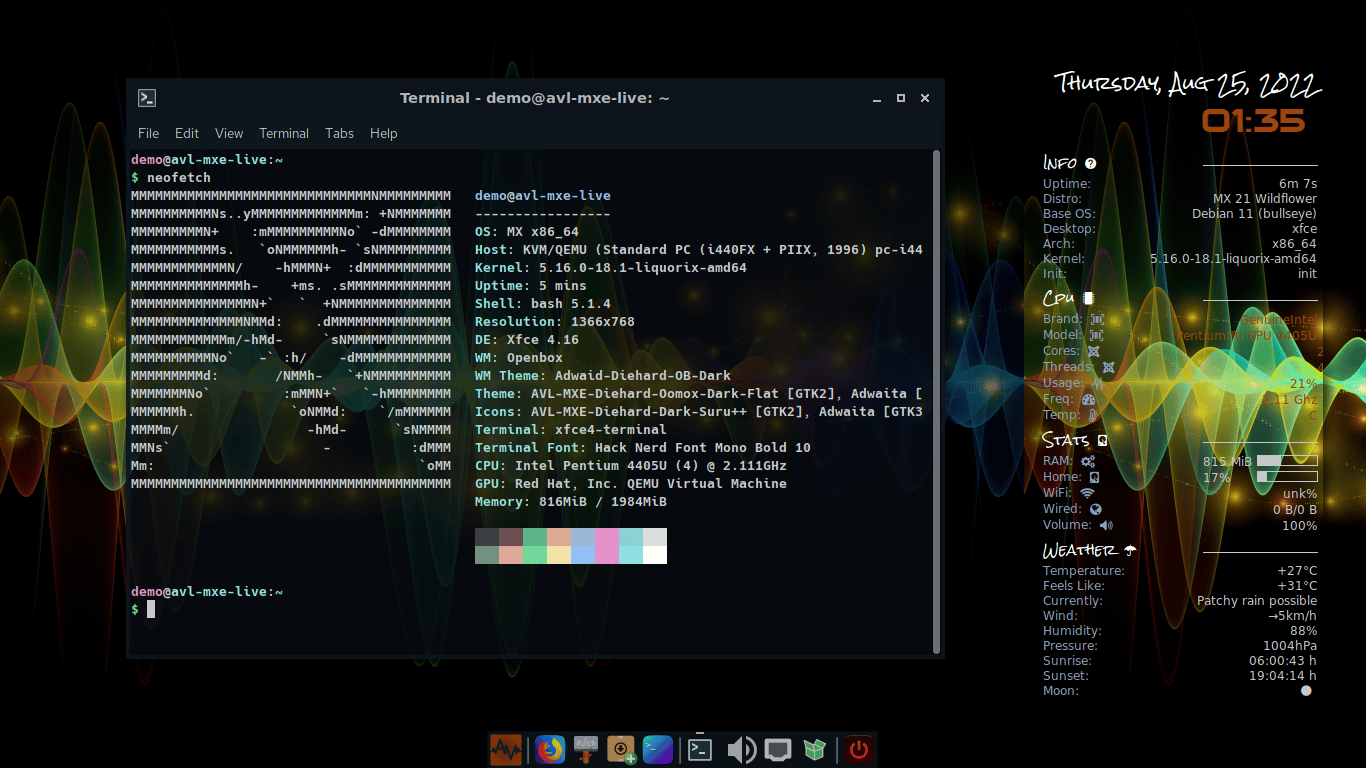Screen dimensions: 1366x768
Task: Open the Help menu
Action: coord(383,133)
